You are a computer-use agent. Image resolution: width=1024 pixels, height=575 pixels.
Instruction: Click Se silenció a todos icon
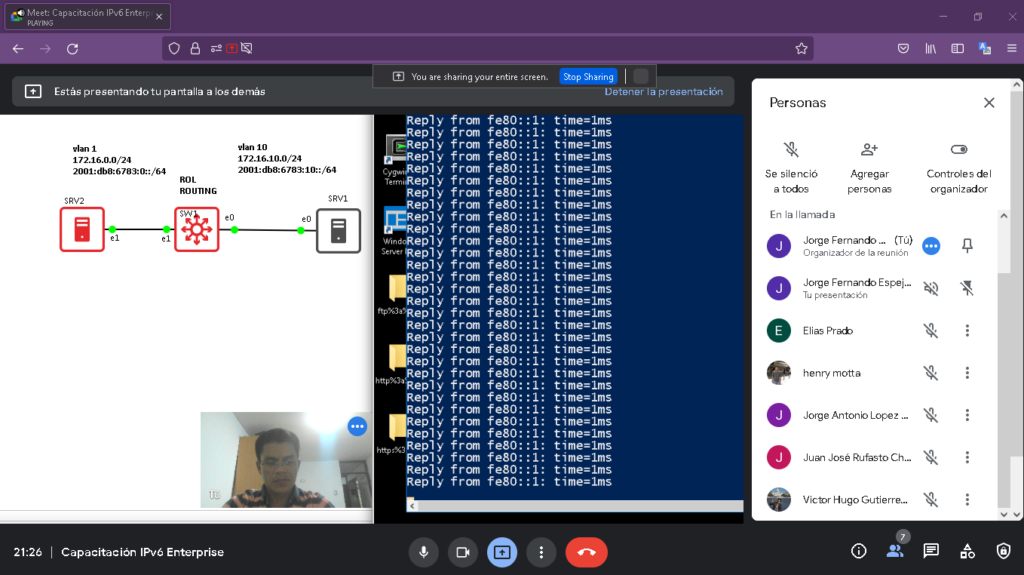pyautogui.click(x=791, y=150)
